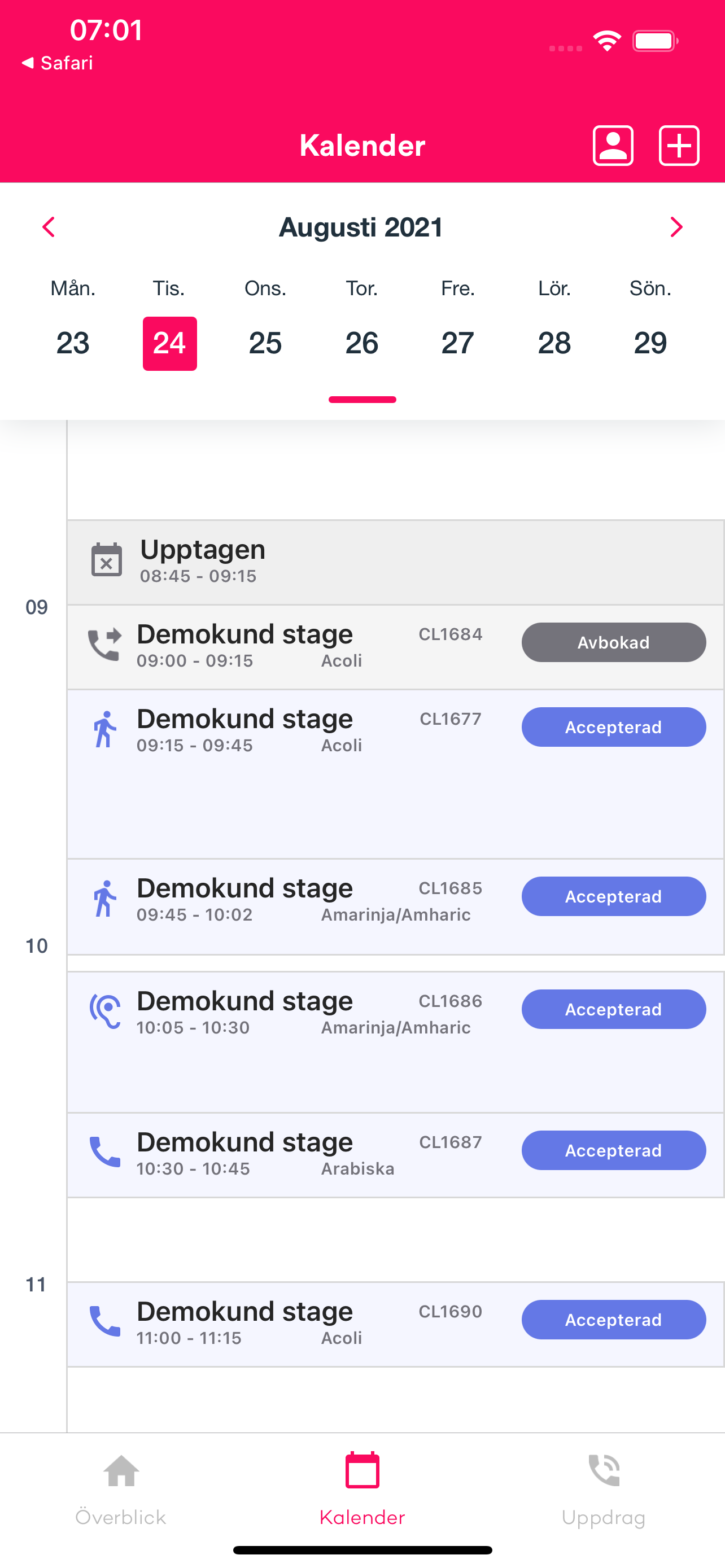Go to next week with right chevron
Viewport: 725px width, 1568px height.
676,227
